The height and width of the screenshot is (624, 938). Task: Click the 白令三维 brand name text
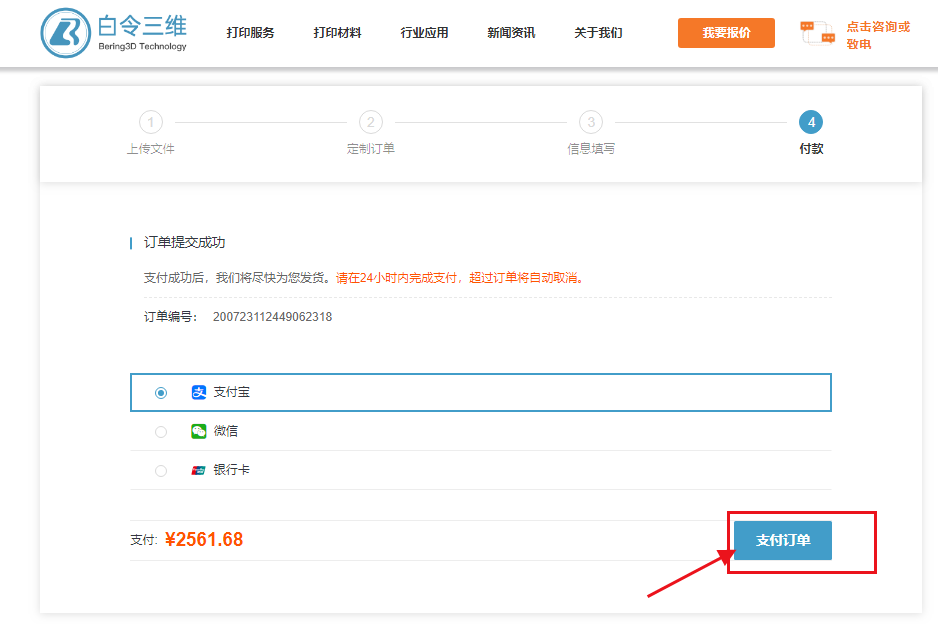(x=142, y=26)
